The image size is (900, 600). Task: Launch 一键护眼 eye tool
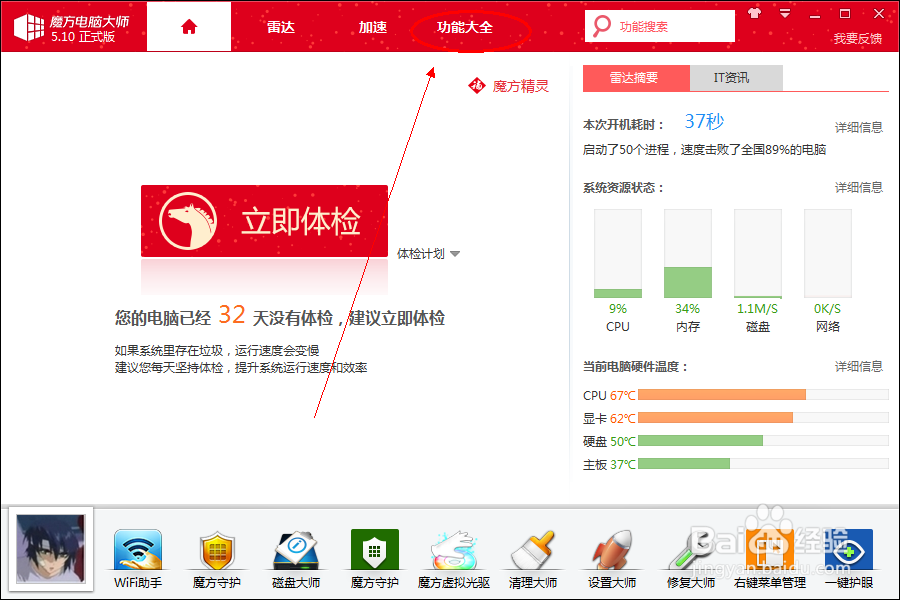(849, 558)
